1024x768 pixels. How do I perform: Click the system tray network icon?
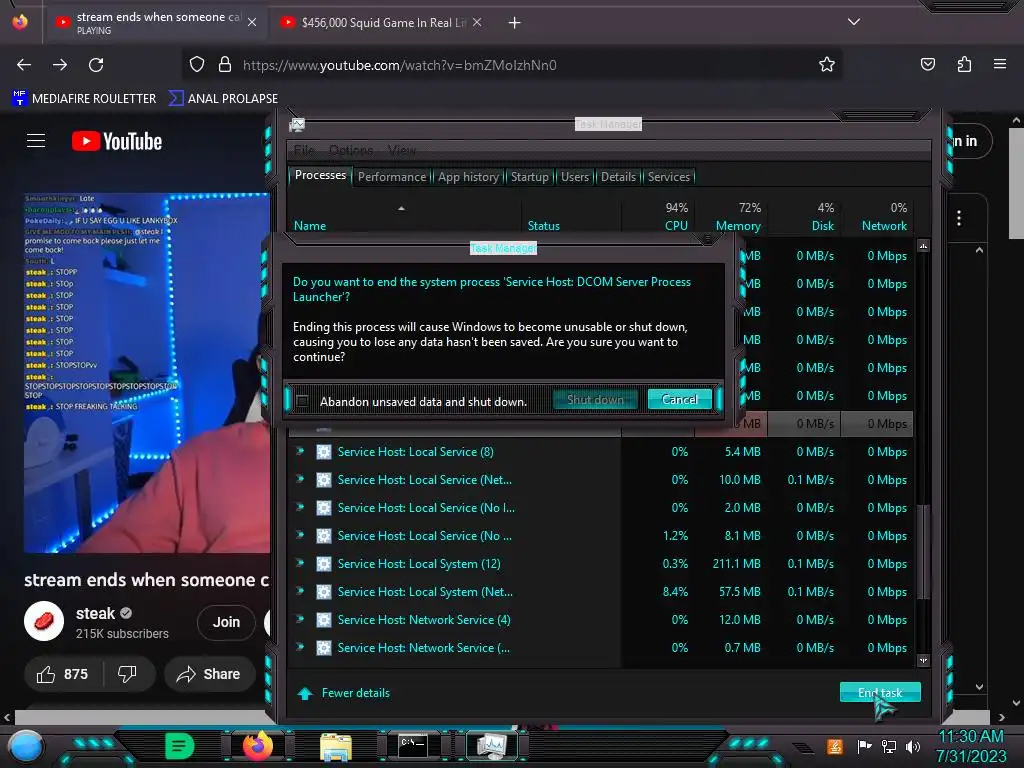tap(888, 746)
